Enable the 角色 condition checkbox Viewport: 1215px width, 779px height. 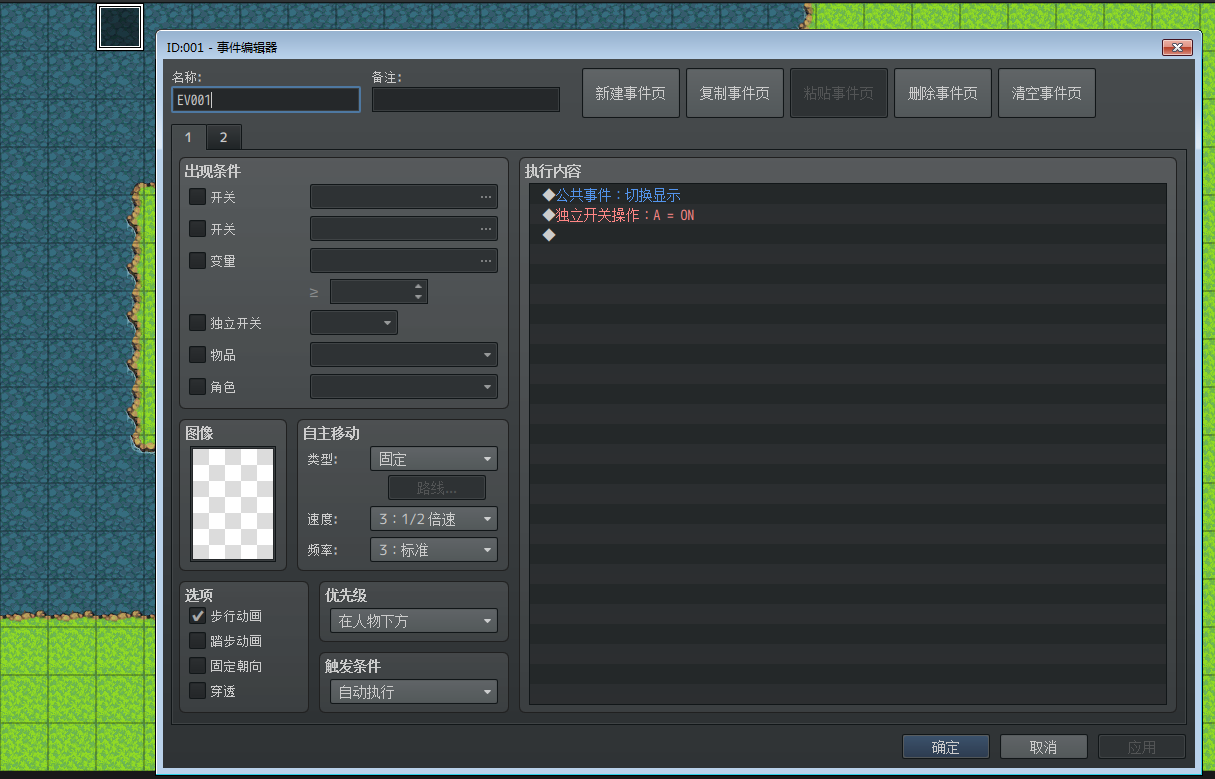(198, 387)
